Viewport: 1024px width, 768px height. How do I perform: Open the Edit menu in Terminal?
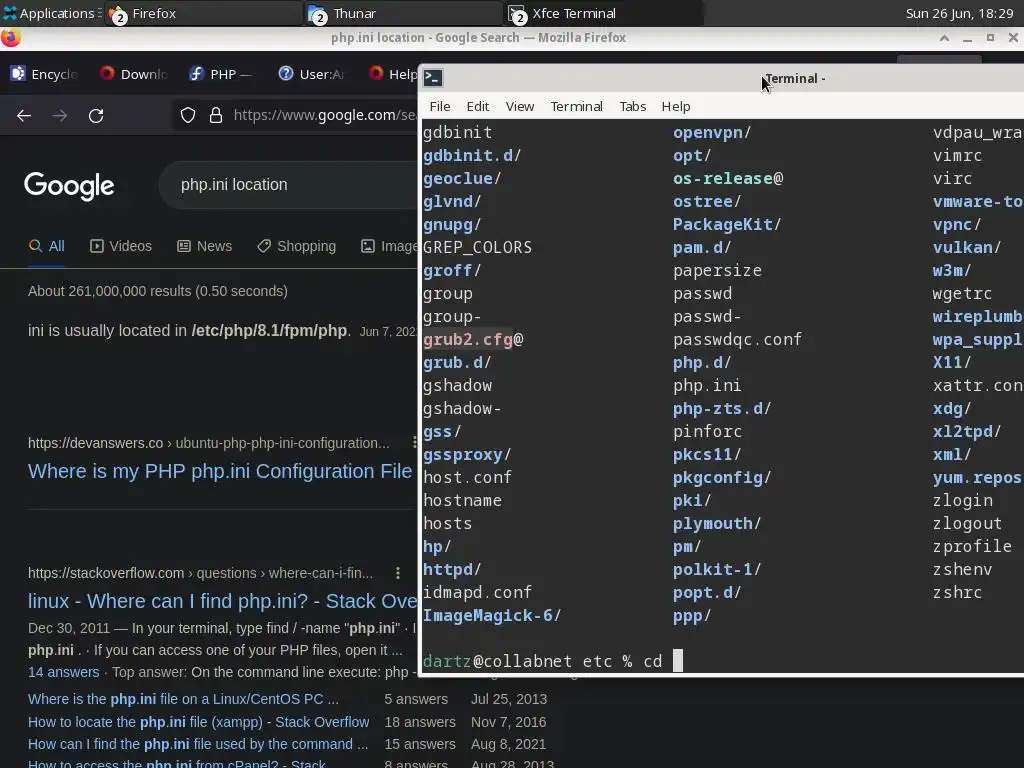(x=477, y=106)
